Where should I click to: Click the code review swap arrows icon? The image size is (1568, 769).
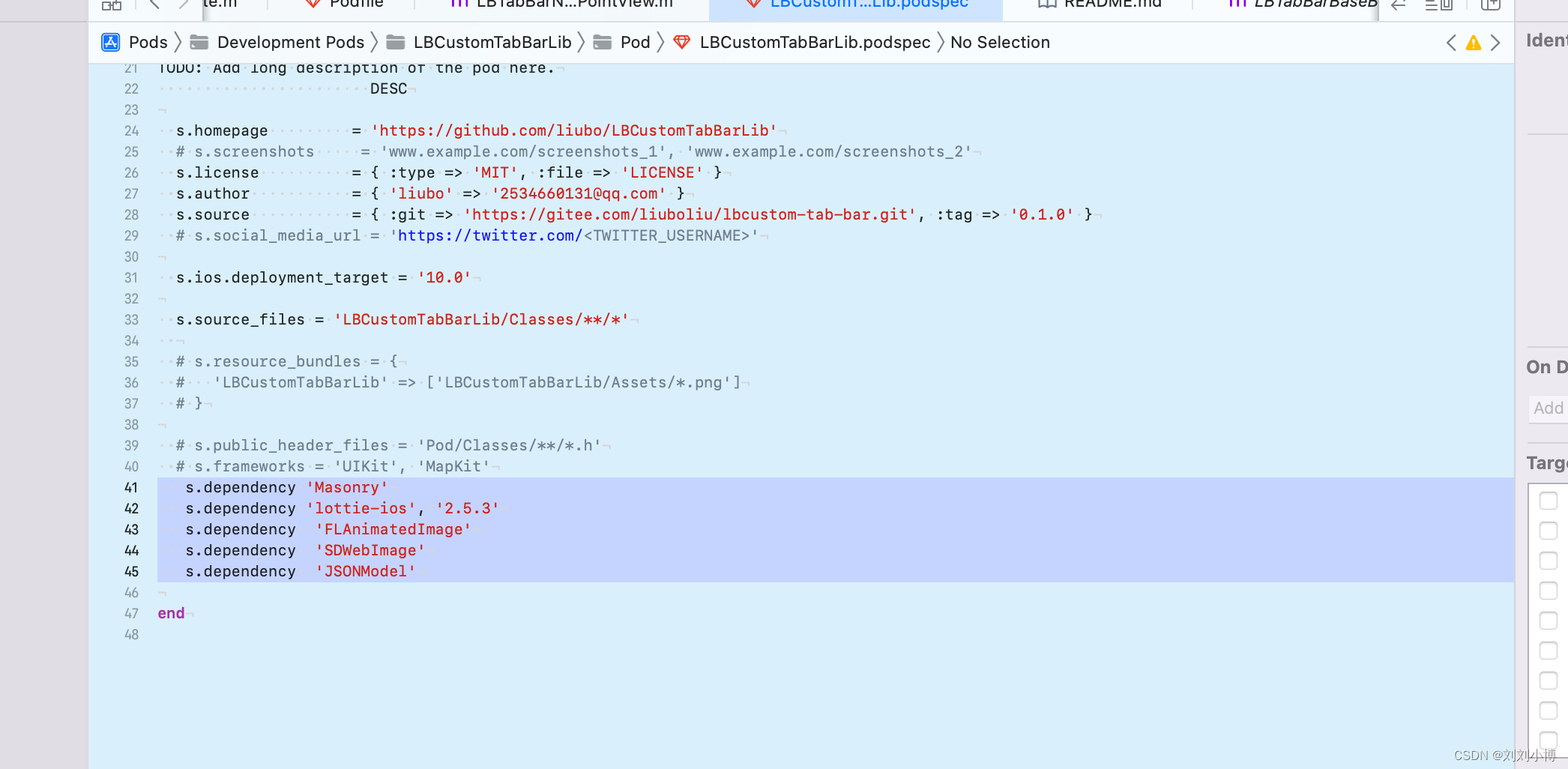click(1399, 4)
